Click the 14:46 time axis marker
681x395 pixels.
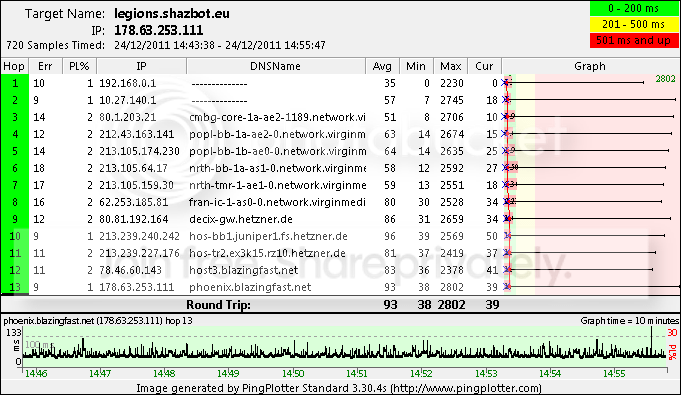[x=36, y=373]
